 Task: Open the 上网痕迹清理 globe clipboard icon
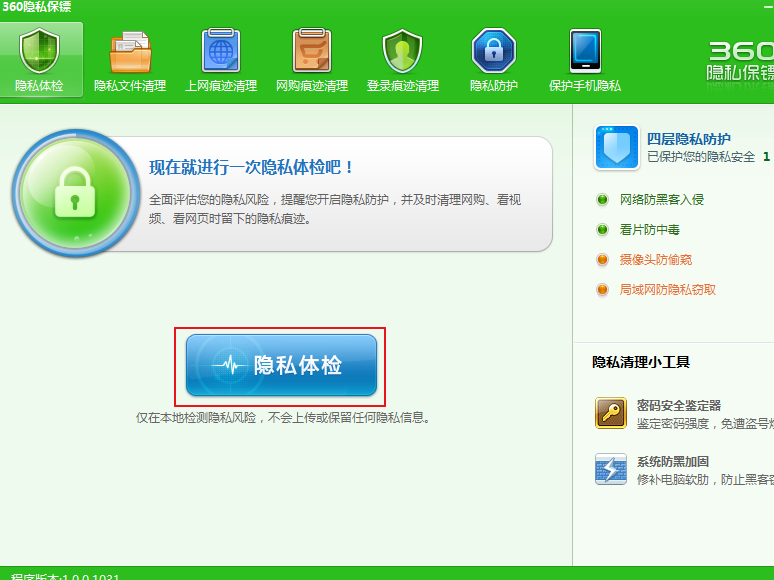click(x=221, y=50)
